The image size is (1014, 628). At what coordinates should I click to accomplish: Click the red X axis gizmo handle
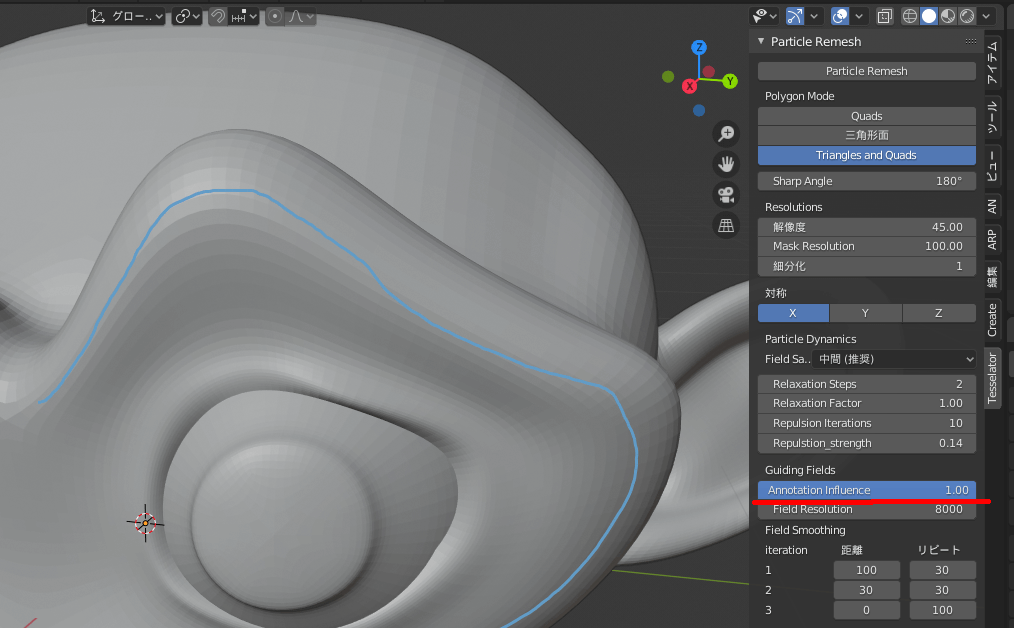[x=689, y=85]
